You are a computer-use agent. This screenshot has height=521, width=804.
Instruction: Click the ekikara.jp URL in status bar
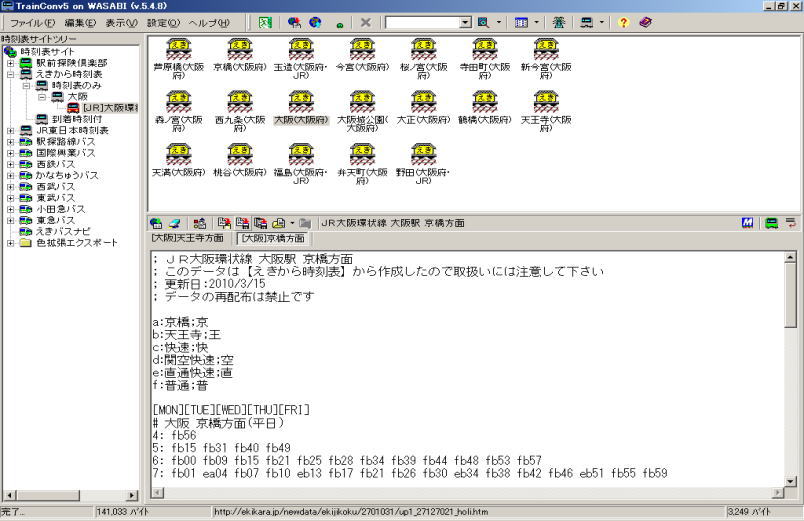click(351, 512)
